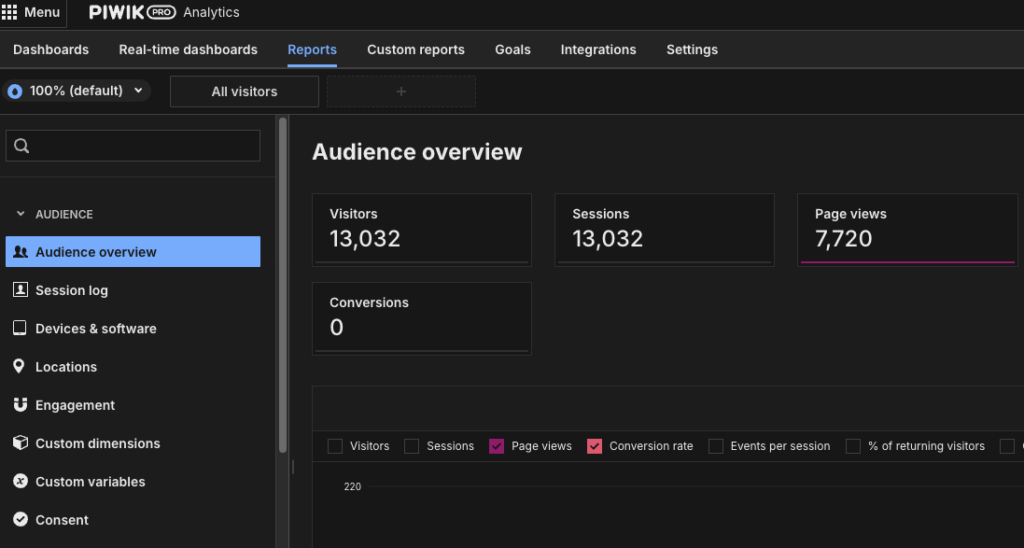
Task: Click the All visitors segment button
Action: tap(244, 91)
